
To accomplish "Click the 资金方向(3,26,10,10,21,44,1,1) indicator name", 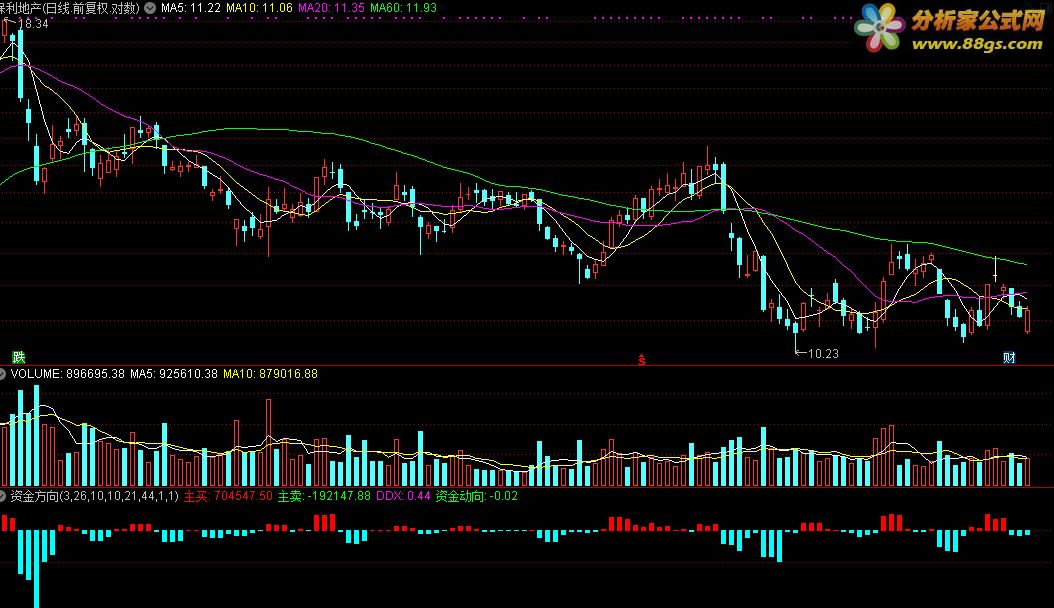I will pos(95,496).
